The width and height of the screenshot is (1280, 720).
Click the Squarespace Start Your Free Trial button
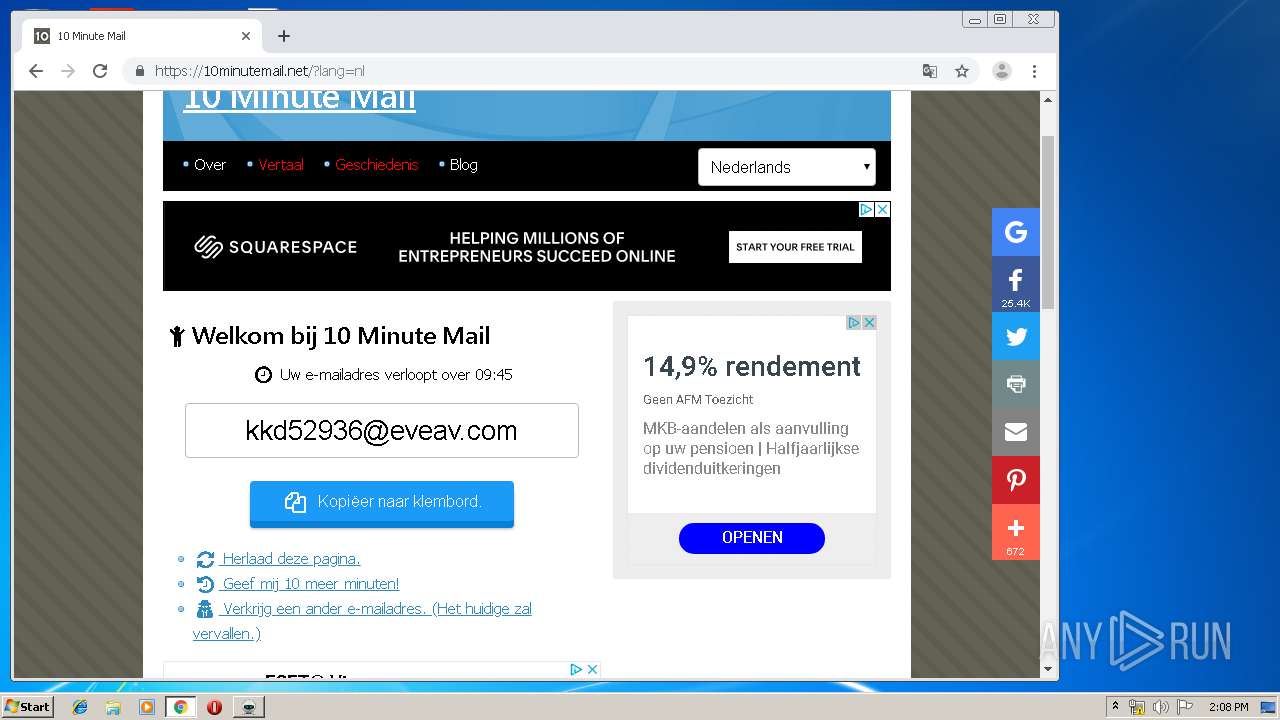pyautogui.click(x=795, y=247)
